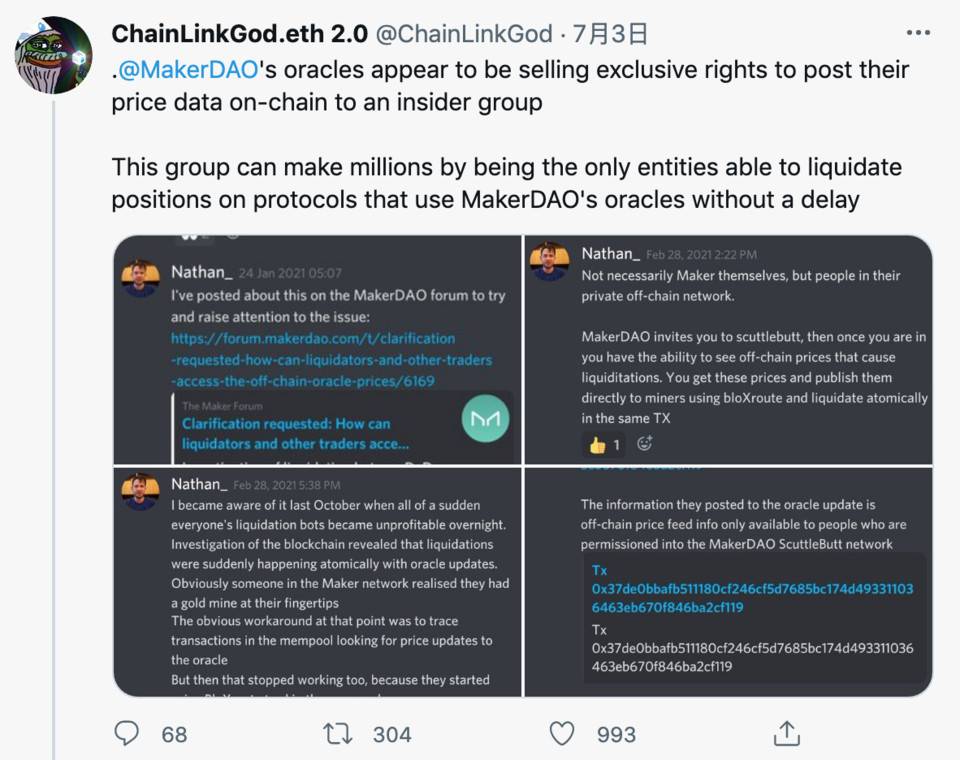This screenshot has height=760, width=960.
Task: Click the forum.makerdao.com URL in image
Action: point(331,360)
